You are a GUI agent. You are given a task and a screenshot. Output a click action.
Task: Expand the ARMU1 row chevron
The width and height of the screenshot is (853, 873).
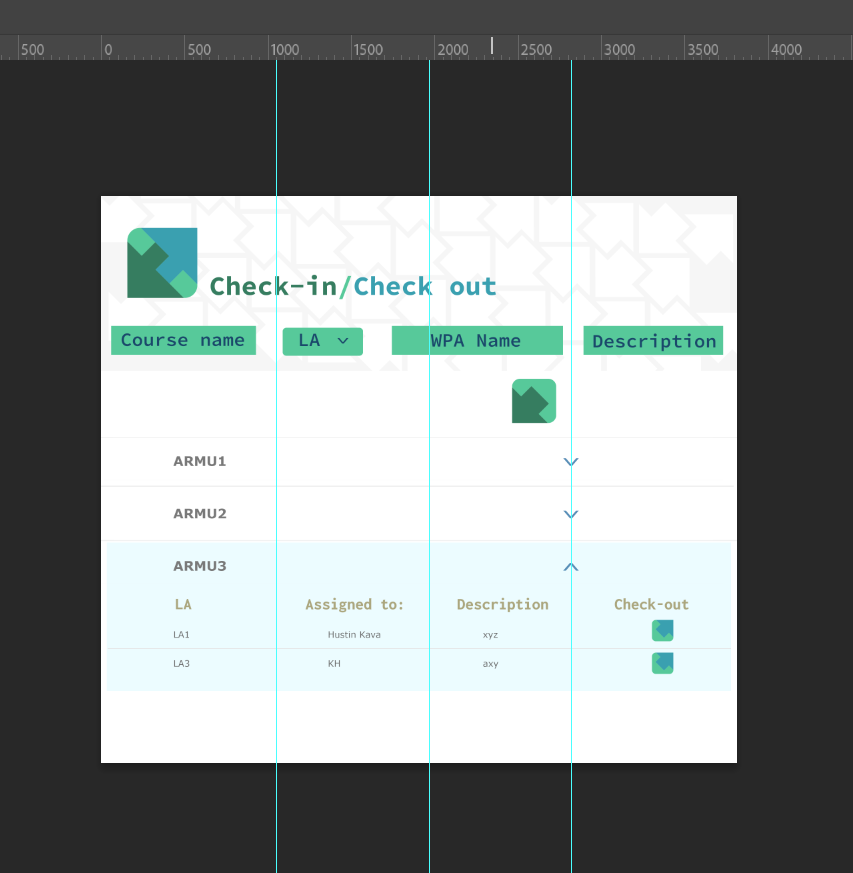coord(571,462)
